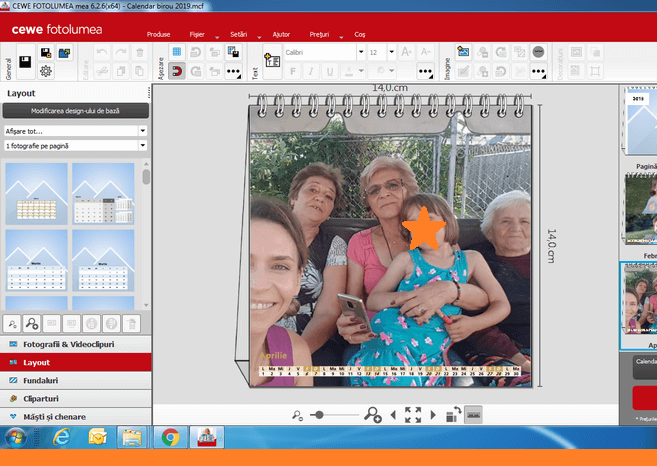The width and height of the screenshot is (657, 466).
Task: Click the rotate view icon below canvas
Action: coord(453,414)
